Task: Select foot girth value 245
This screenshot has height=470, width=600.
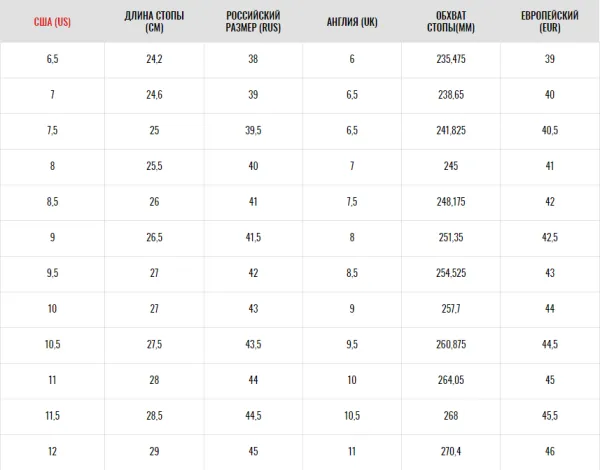Action: pos(451,166)
